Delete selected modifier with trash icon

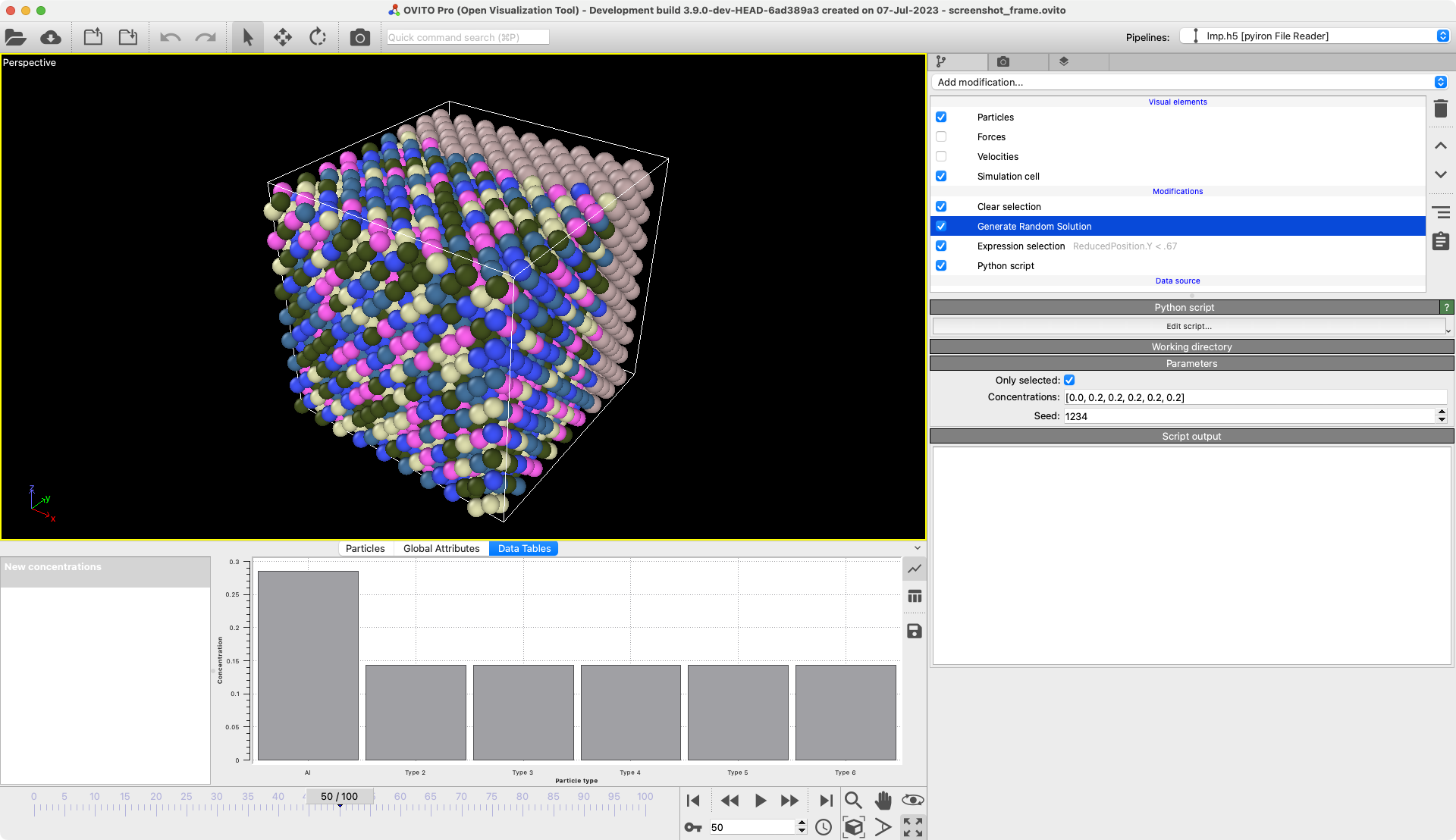coord(1441,109)
